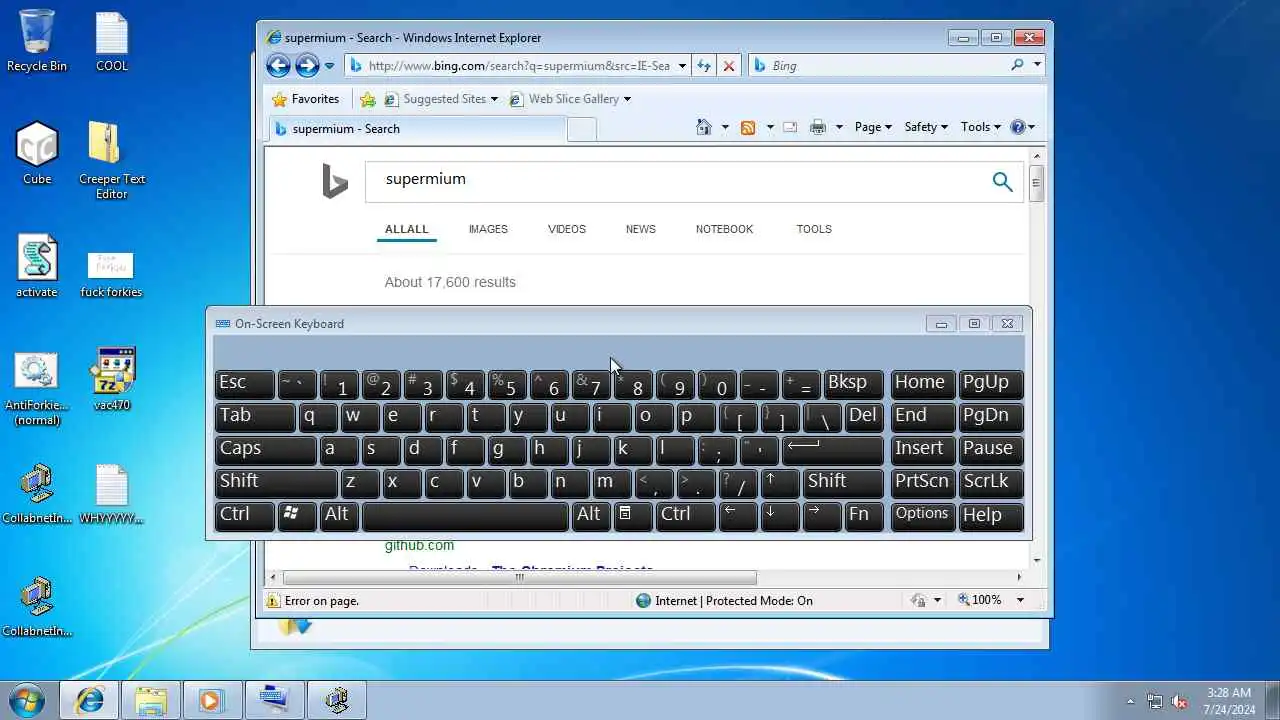Click the IE vertical scrollbar thumb
Screen dimensions: 1280x720
tap(1037, 184)
